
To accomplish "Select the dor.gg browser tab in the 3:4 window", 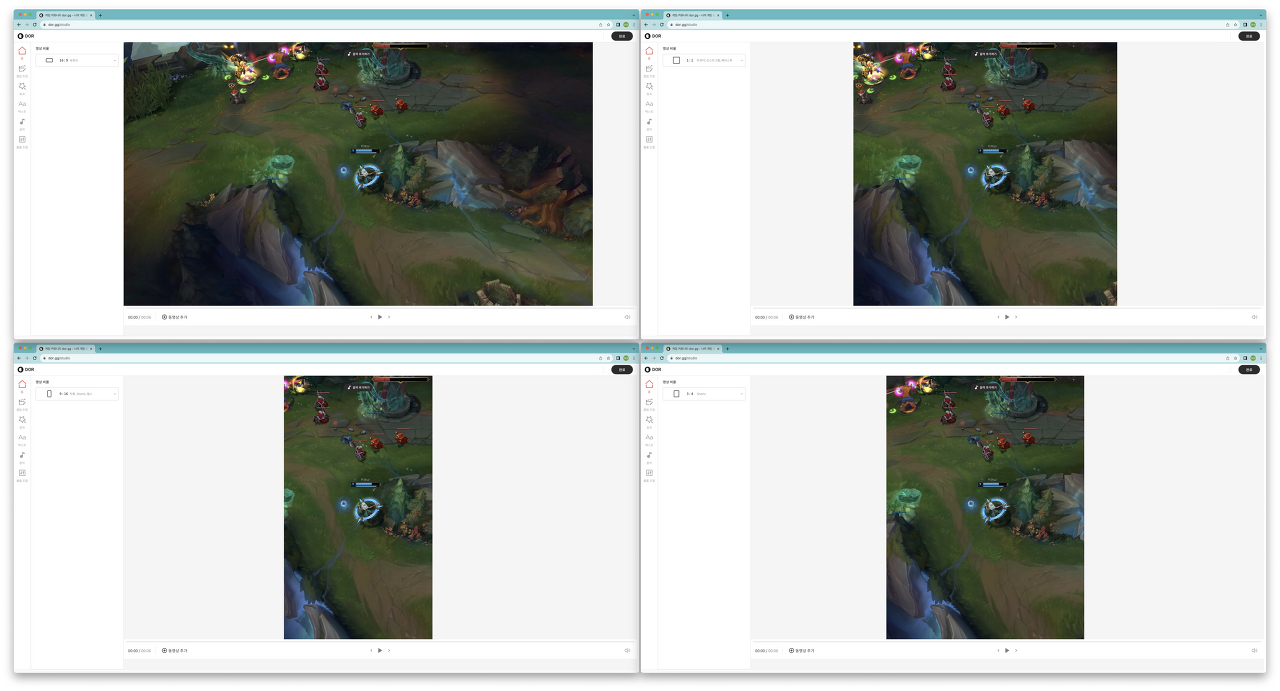I will tap(693, 348).
